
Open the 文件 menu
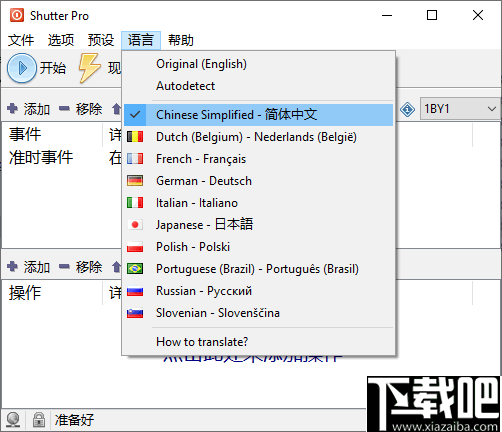click(x=21, y=40)
